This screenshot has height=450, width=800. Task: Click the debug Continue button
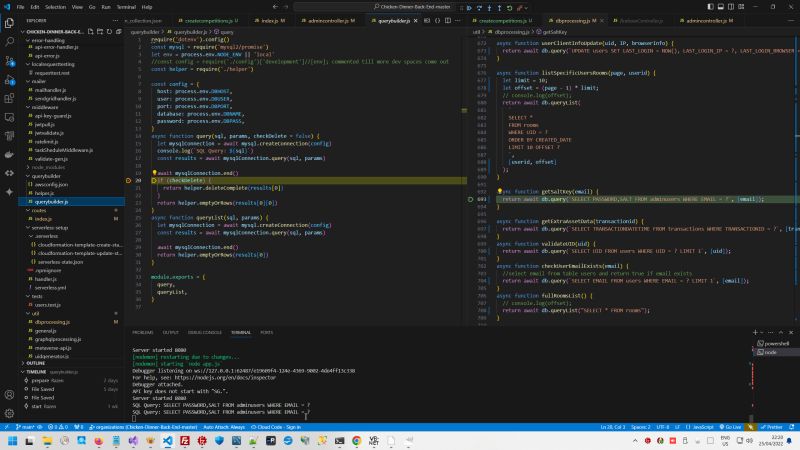coord(469,8)
